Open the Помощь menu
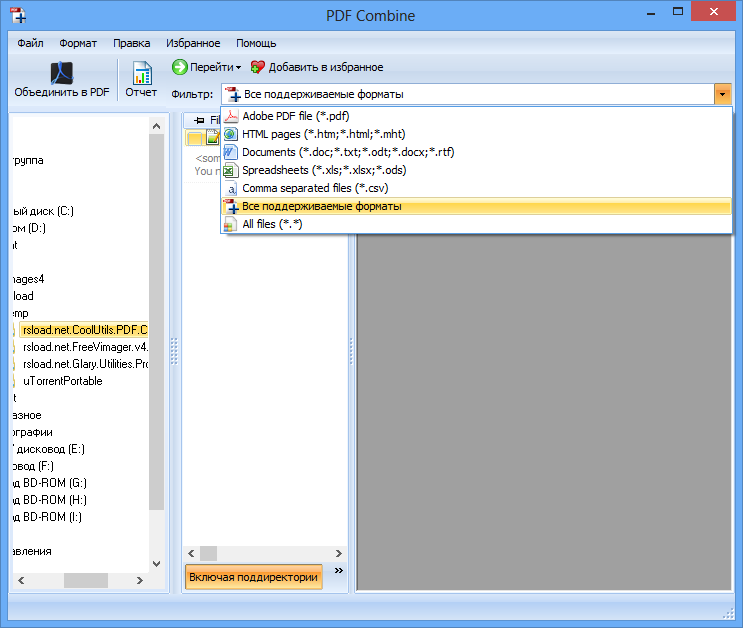Screen dimensions: 743x628 (x=256, y=43)
